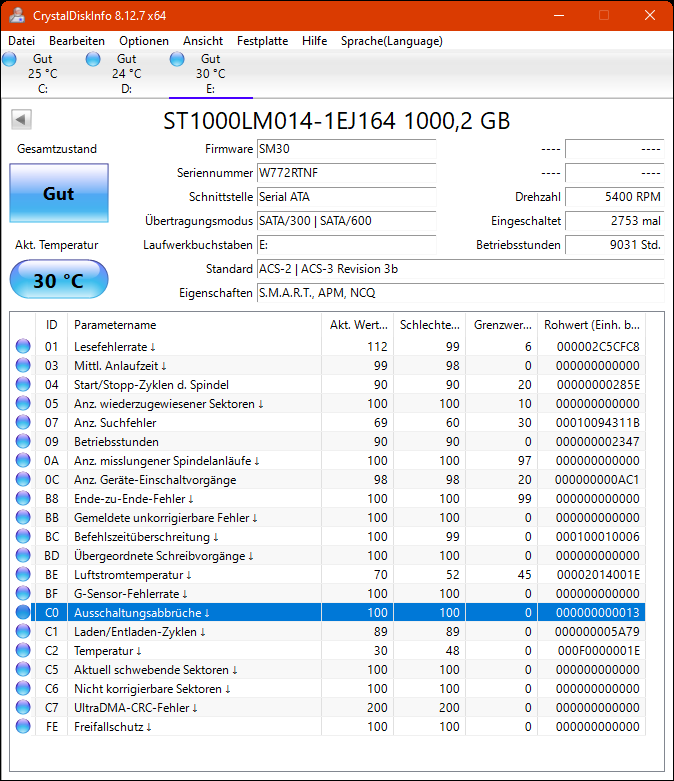
Task: Click the D: drive status orb
Action: pyautogui.click(x=93, y=59)
